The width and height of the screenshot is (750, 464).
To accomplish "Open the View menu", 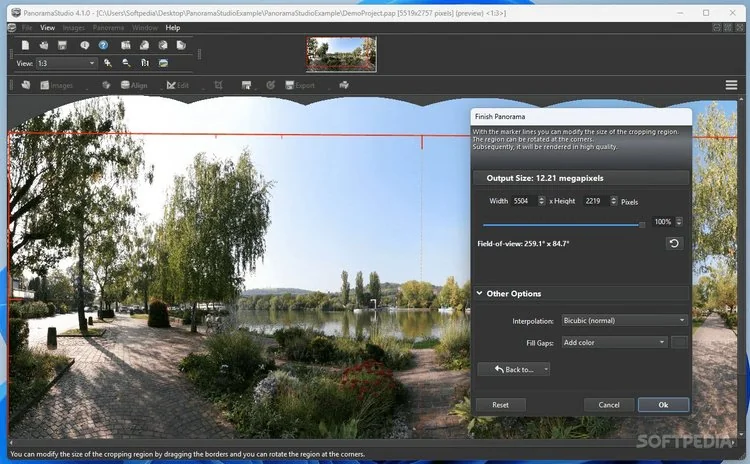I will click(47, 28).
